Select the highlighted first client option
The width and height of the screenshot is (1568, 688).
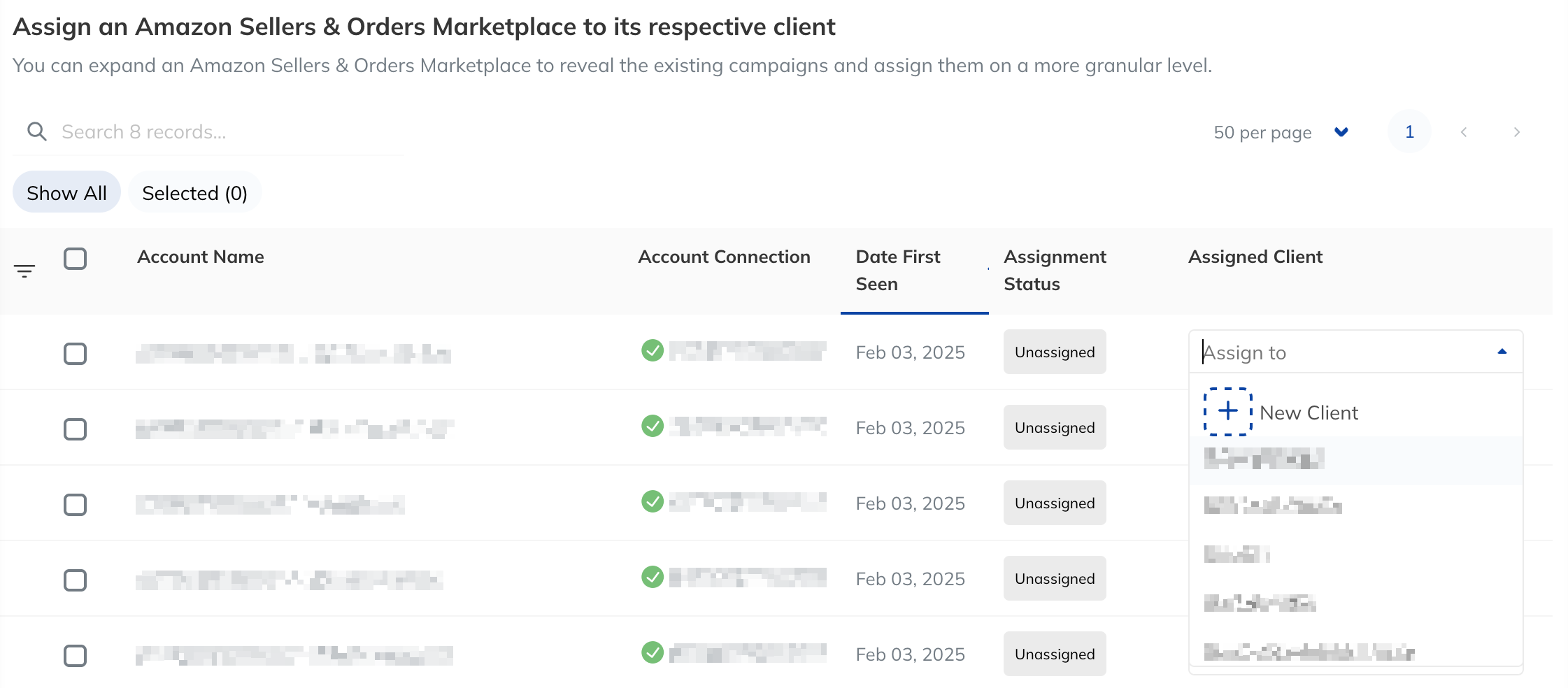coord(1355,460)
